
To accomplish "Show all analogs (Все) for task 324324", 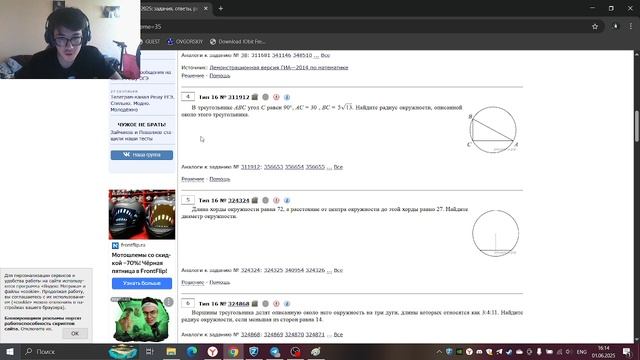I will click(338, 270).
